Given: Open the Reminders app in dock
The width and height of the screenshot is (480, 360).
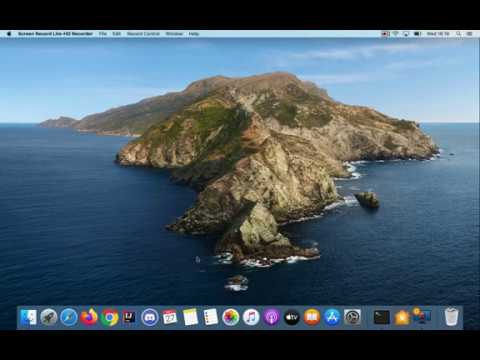Looking at the screenshot, I should click(x=211, y=317).
